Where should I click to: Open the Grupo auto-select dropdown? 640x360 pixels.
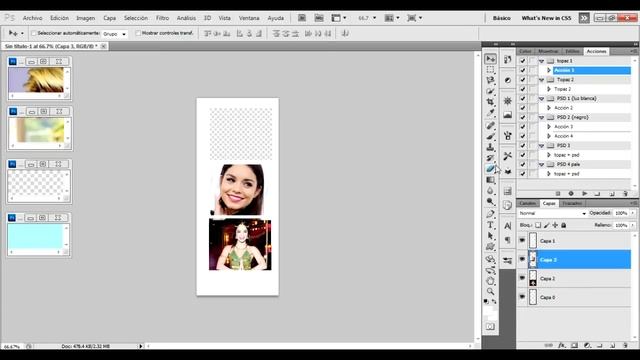115,34
